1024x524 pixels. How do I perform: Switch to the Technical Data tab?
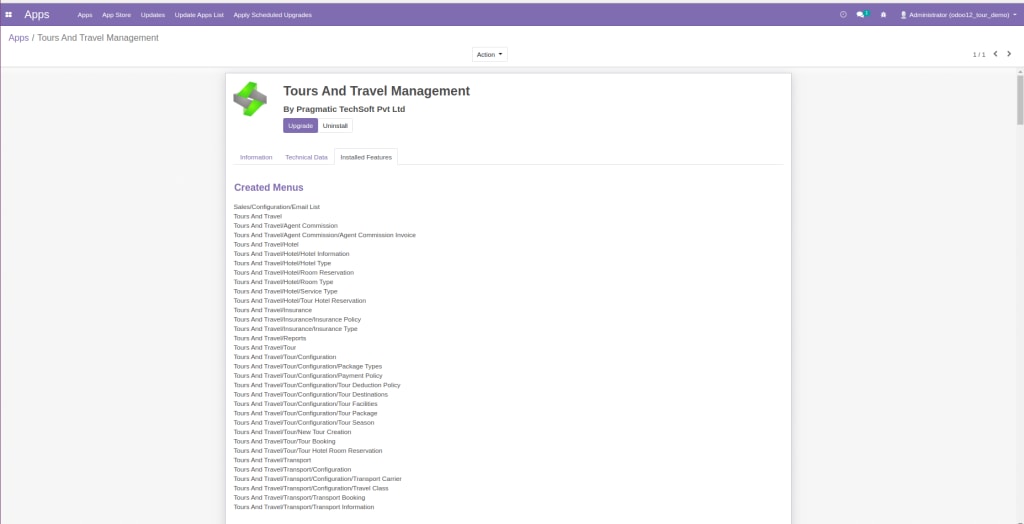point(306,157)
